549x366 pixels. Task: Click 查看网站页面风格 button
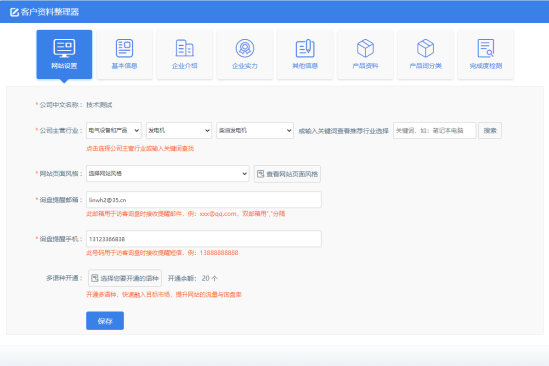[x=287, y=174]
